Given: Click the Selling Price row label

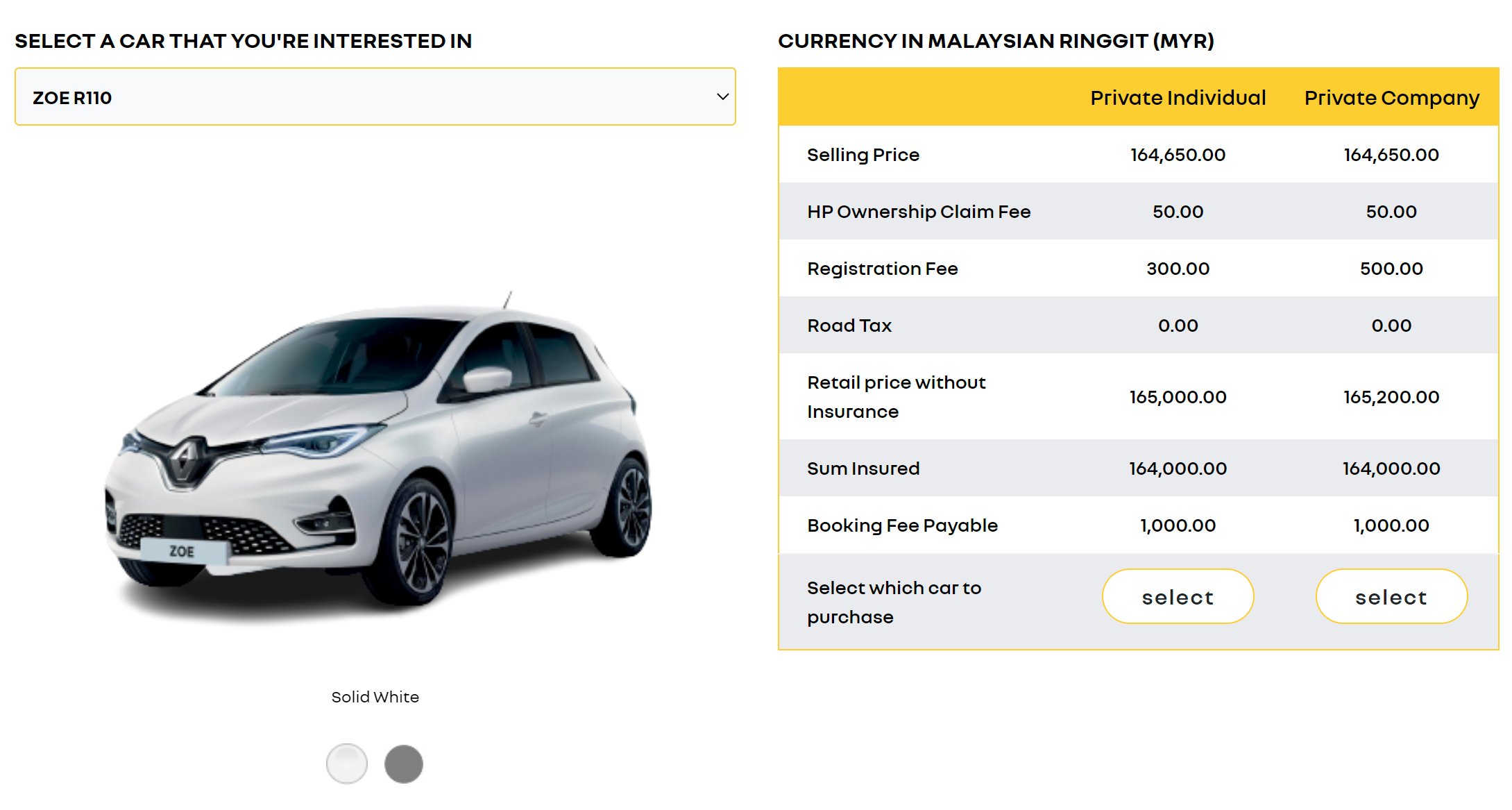Looking at the screenshot, I should 863,155.
